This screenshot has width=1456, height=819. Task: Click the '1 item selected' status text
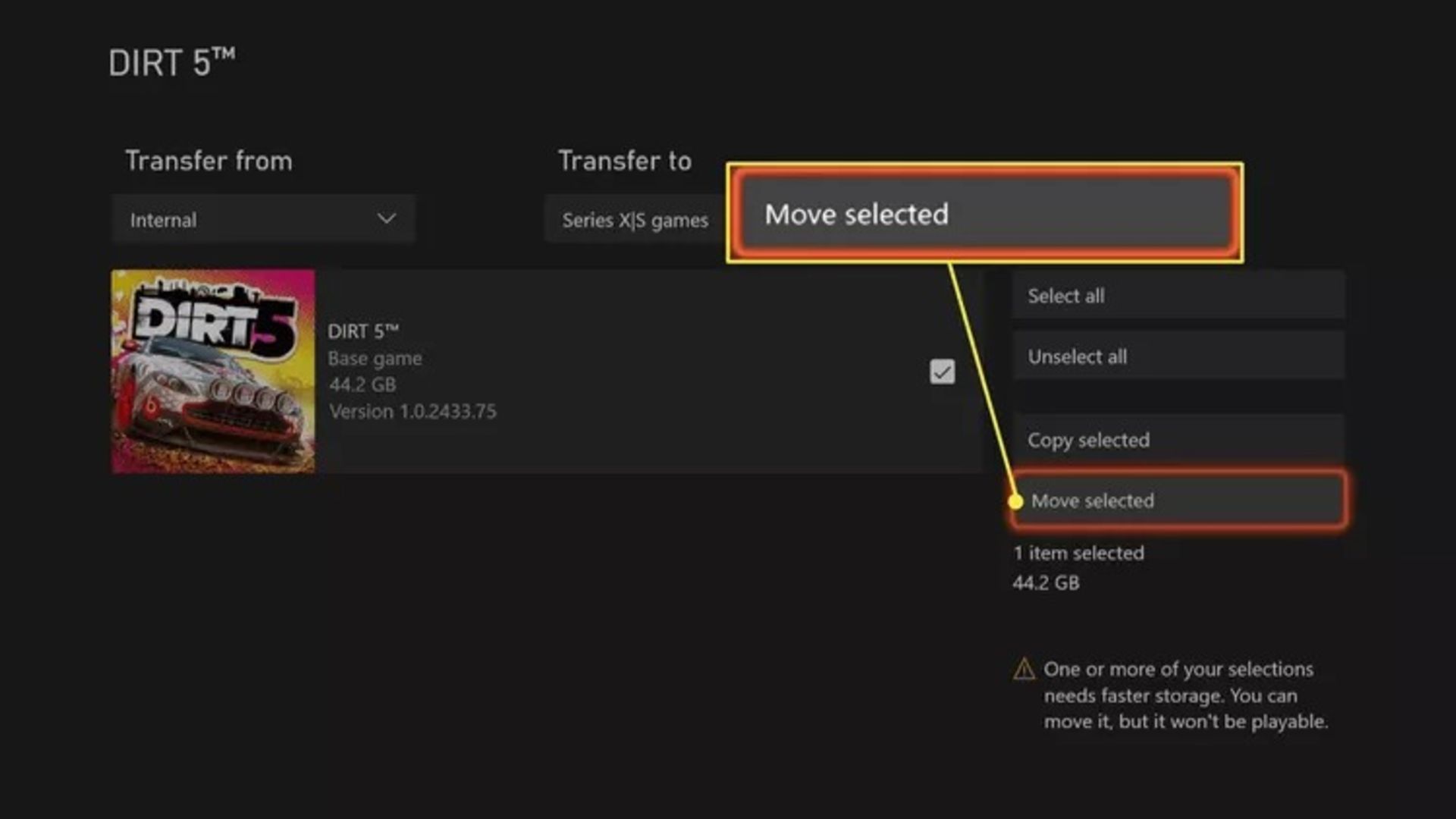tap(1078, 554)
